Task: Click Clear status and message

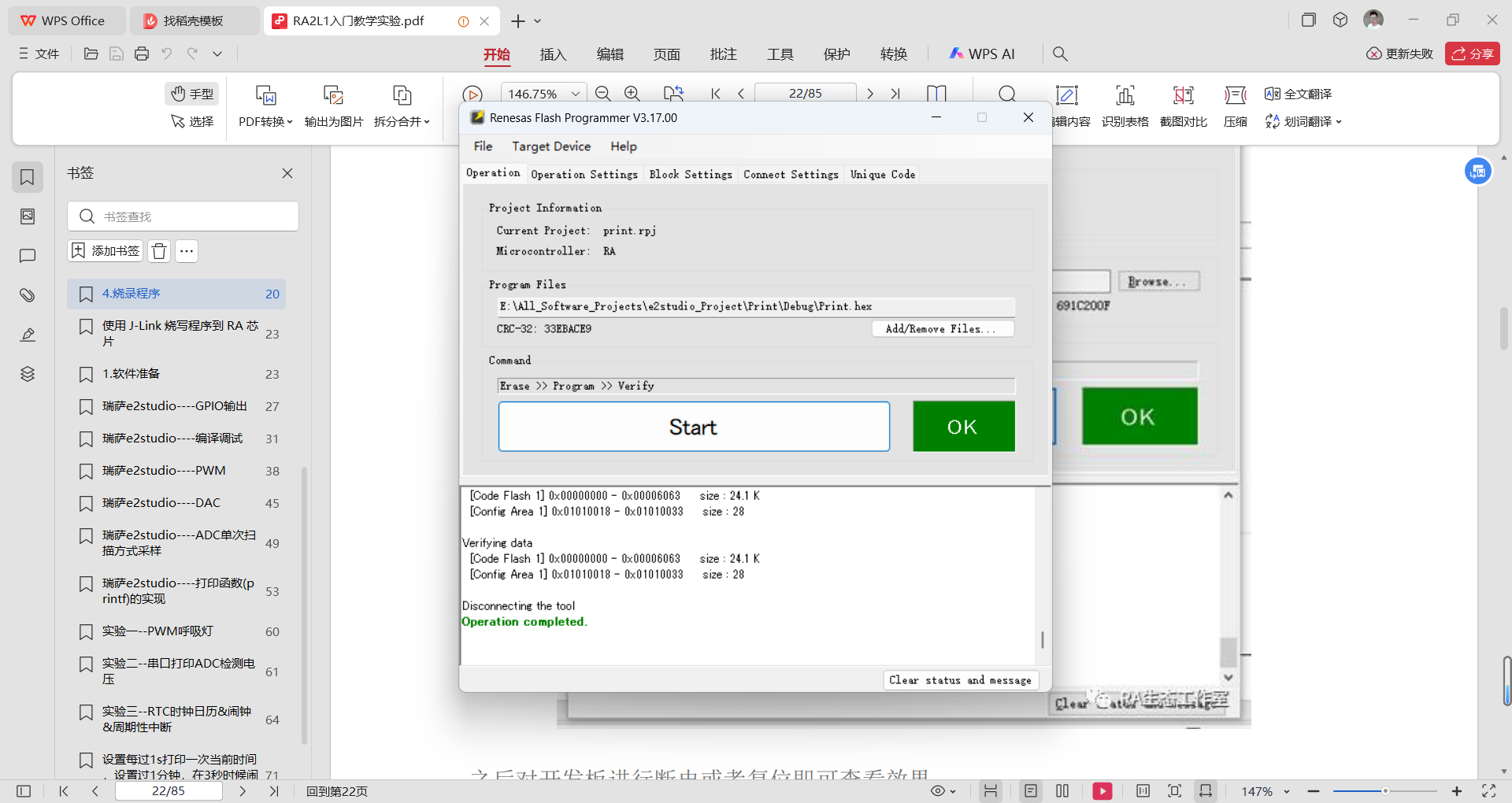Action: 960,680
